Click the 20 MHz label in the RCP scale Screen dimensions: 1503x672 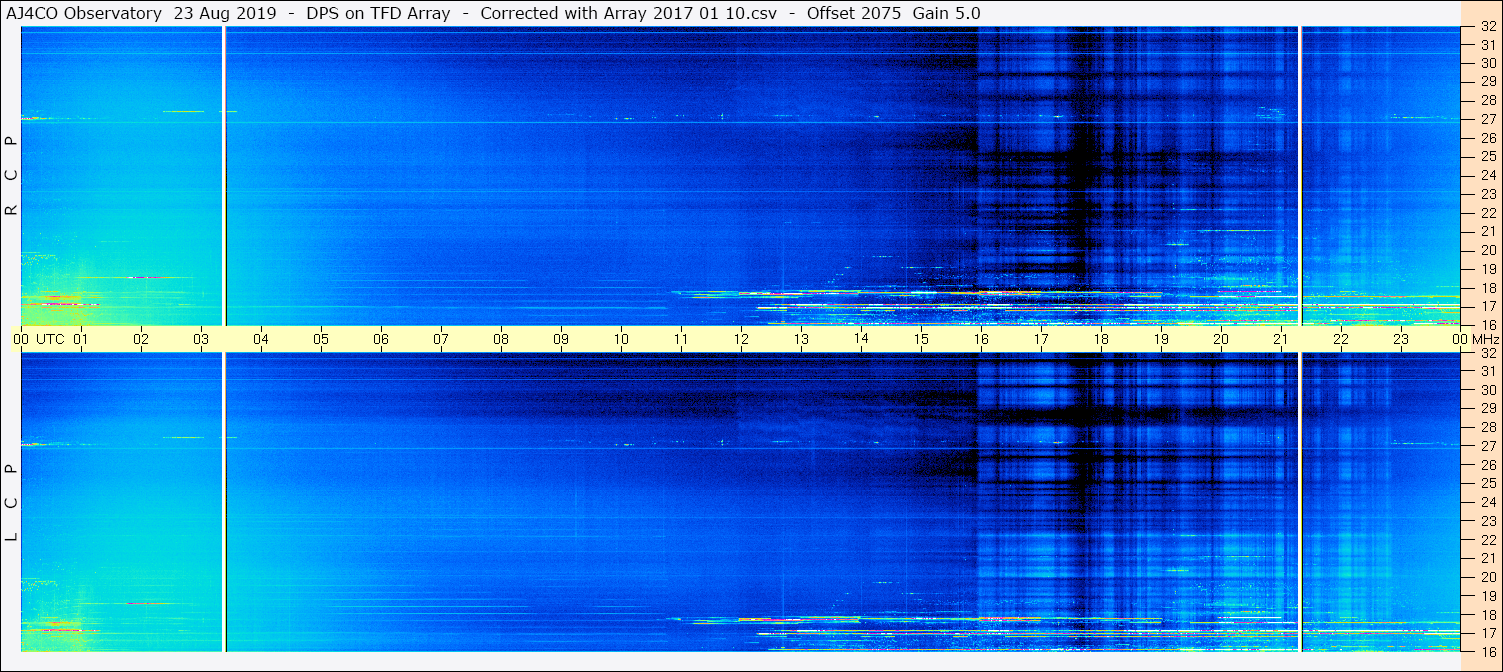(x=1487, y=250)
